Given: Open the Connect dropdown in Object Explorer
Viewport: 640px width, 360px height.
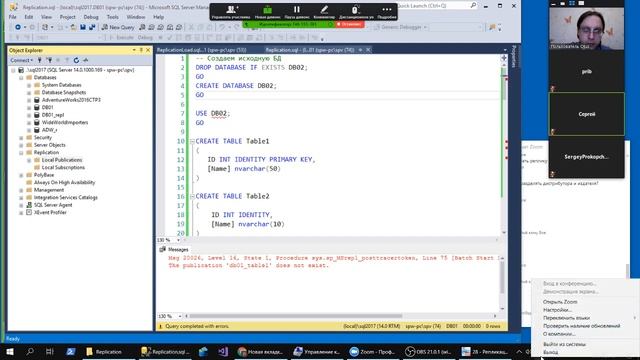Looking at the screenshot, I should (x=21, y=60).
